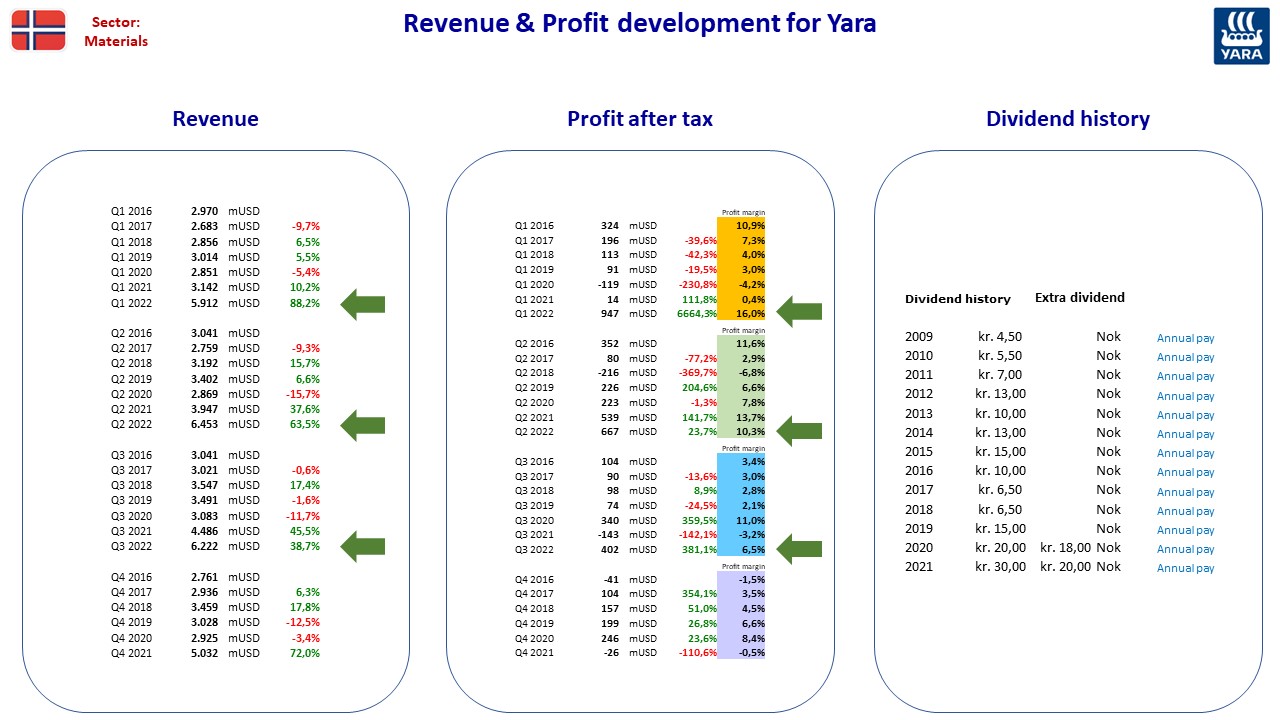Image resolution: width=1280 pixels, height=720 pixels.
Task: Follow the Annual pay link for 2011
Action: 1185,376
